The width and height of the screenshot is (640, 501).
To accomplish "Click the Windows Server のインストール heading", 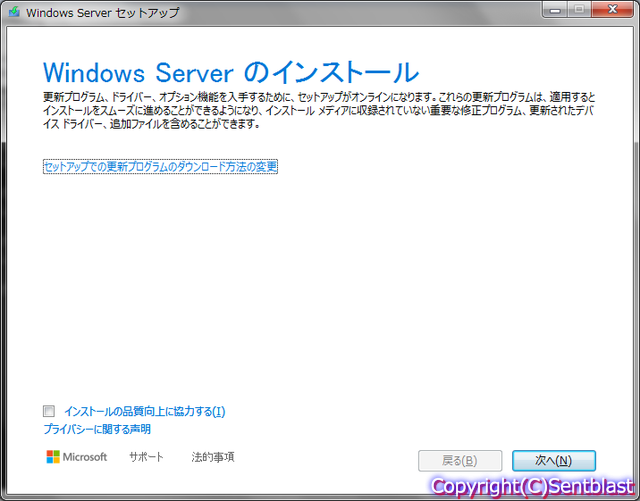I will [x=231, y=73].
